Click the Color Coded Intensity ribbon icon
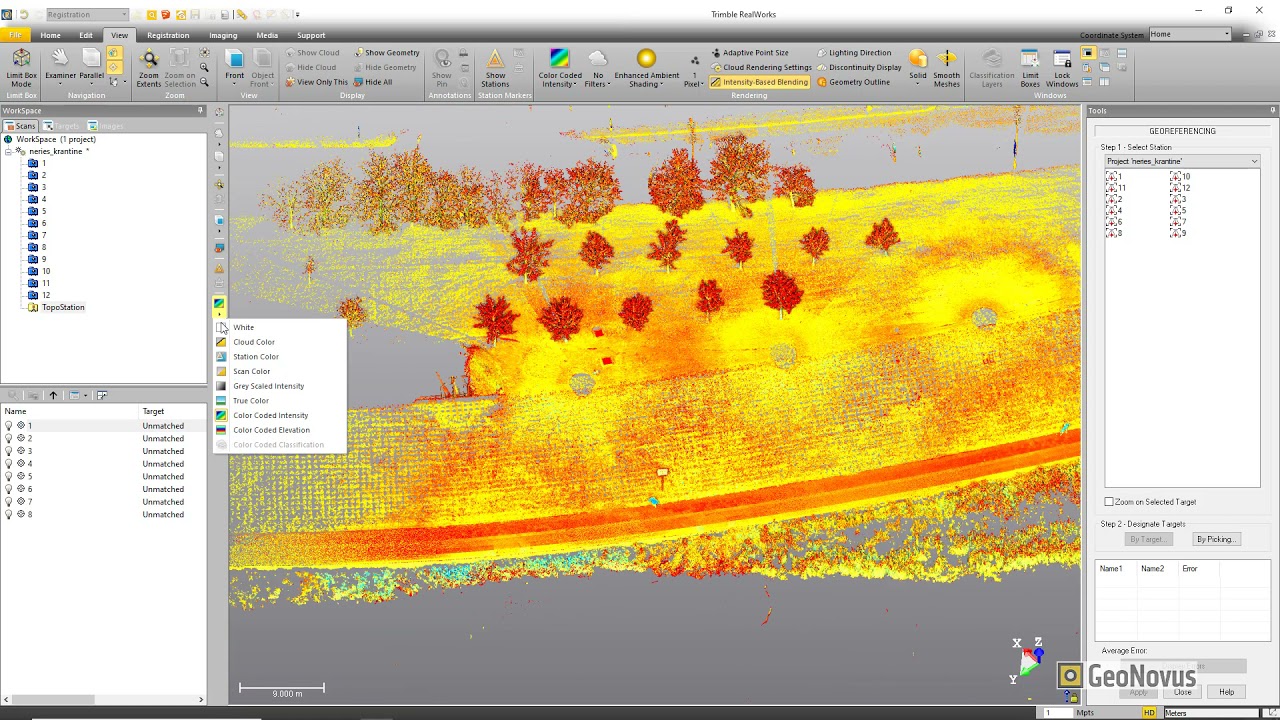The height and width of the screenshot is (720, 1280). (560, 68)
